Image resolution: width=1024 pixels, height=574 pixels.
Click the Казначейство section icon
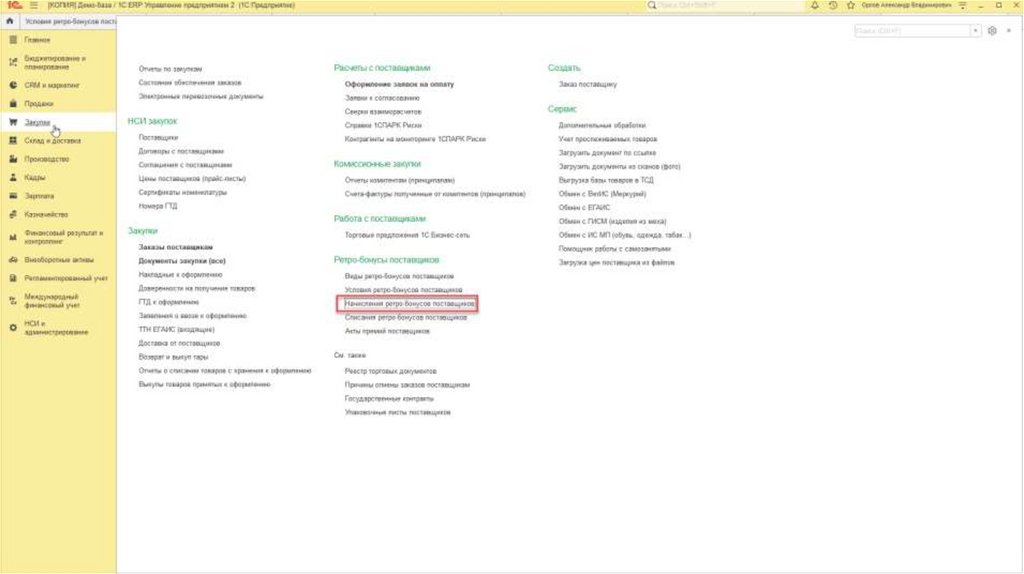coord(13,214)
